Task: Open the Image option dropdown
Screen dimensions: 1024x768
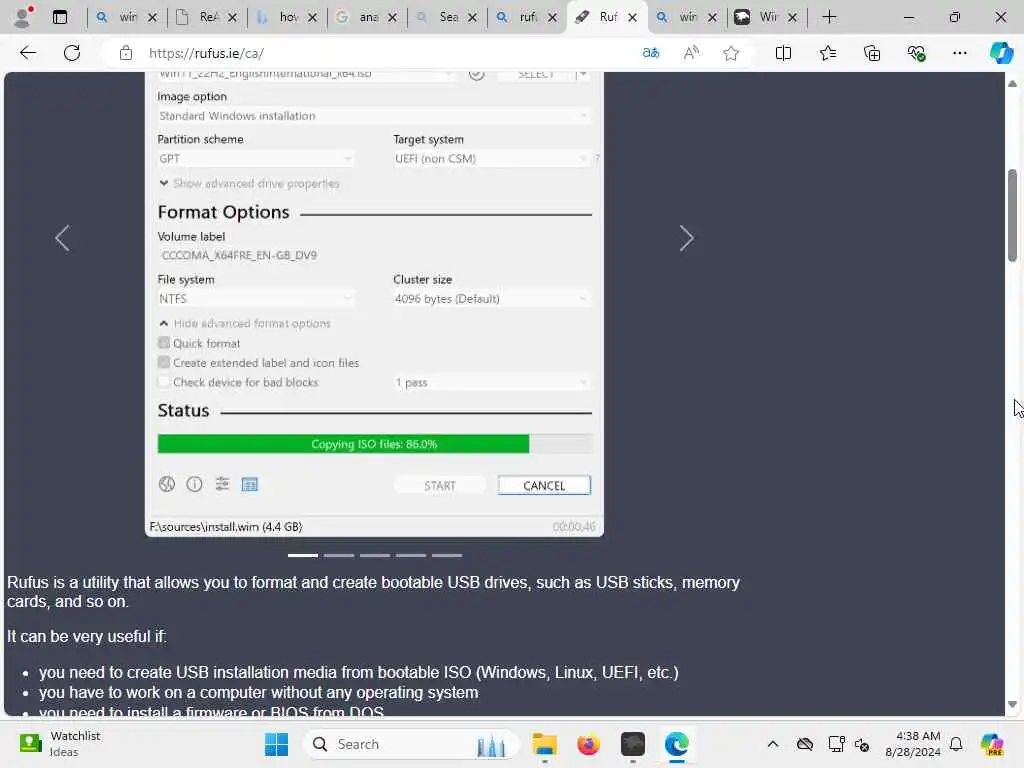Action: tap(374, 116)
